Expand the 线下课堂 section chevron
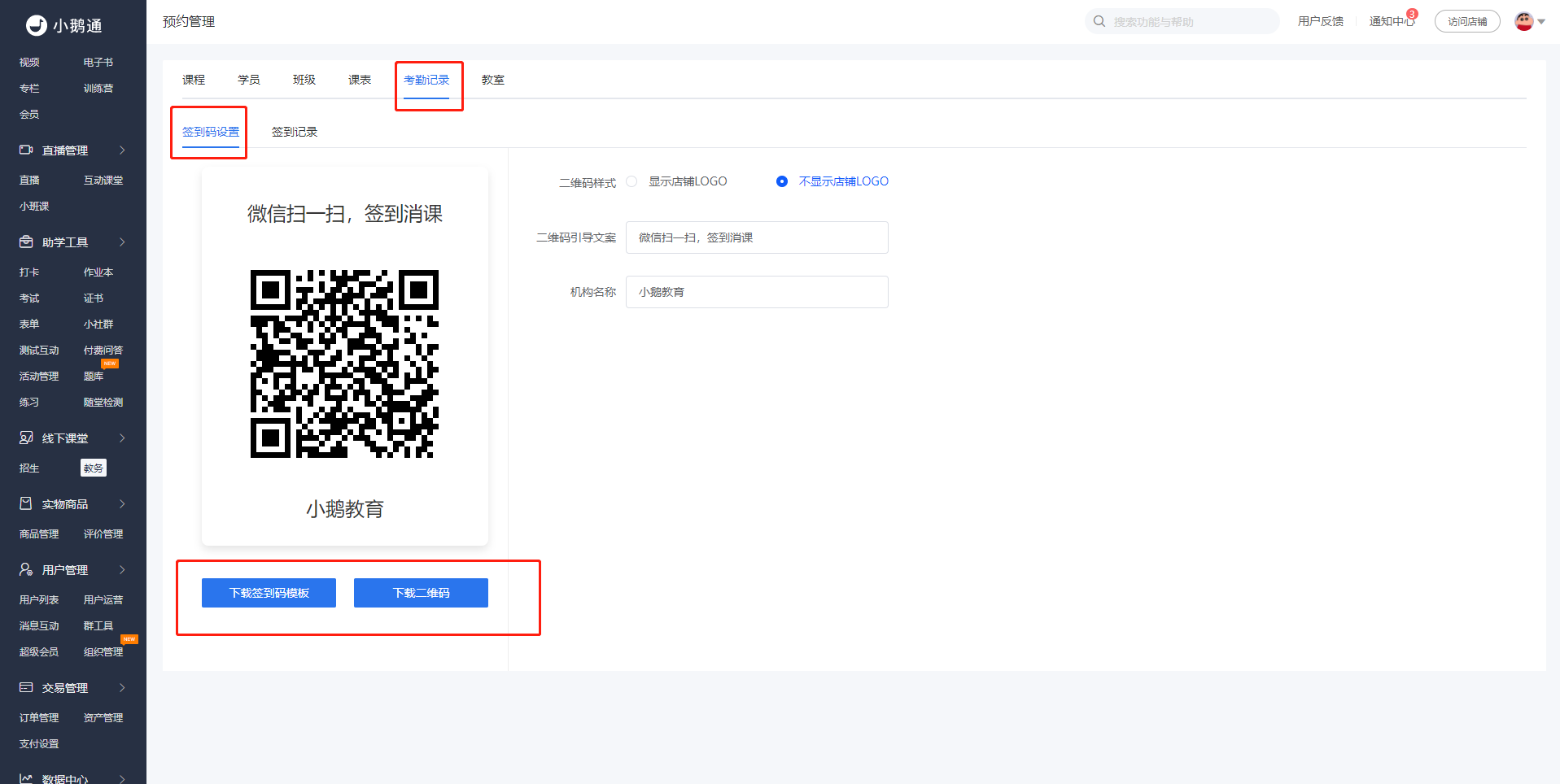Image resolution: width=1560 pixels, height=784 pixels. pyautogui.click(x=122, y=438)
